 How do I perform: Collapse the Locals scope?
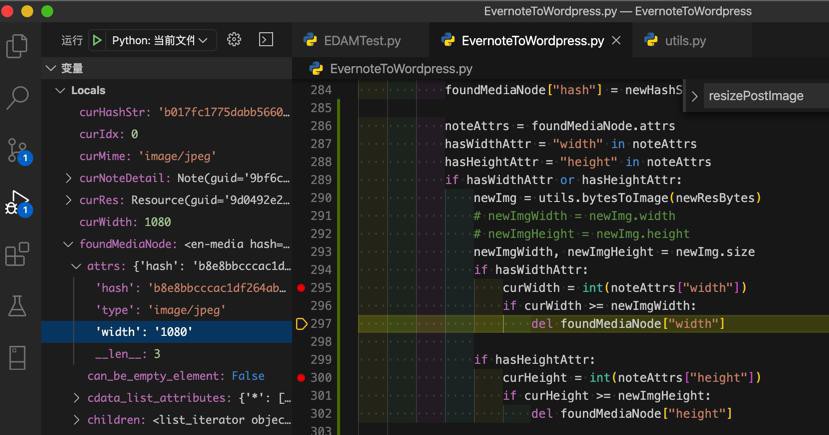tap(60, 90)
